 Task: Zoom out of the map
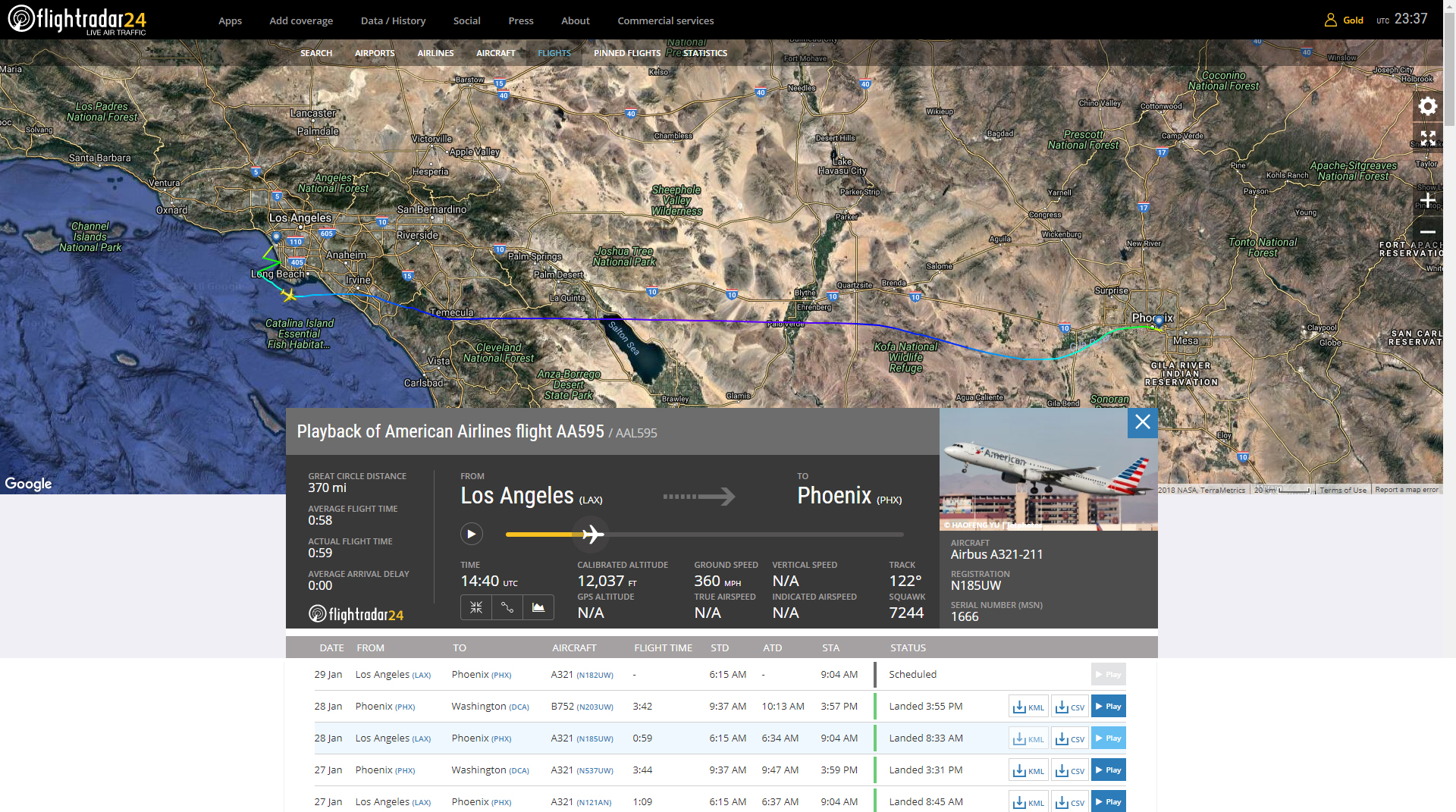tap(1428, 232)
